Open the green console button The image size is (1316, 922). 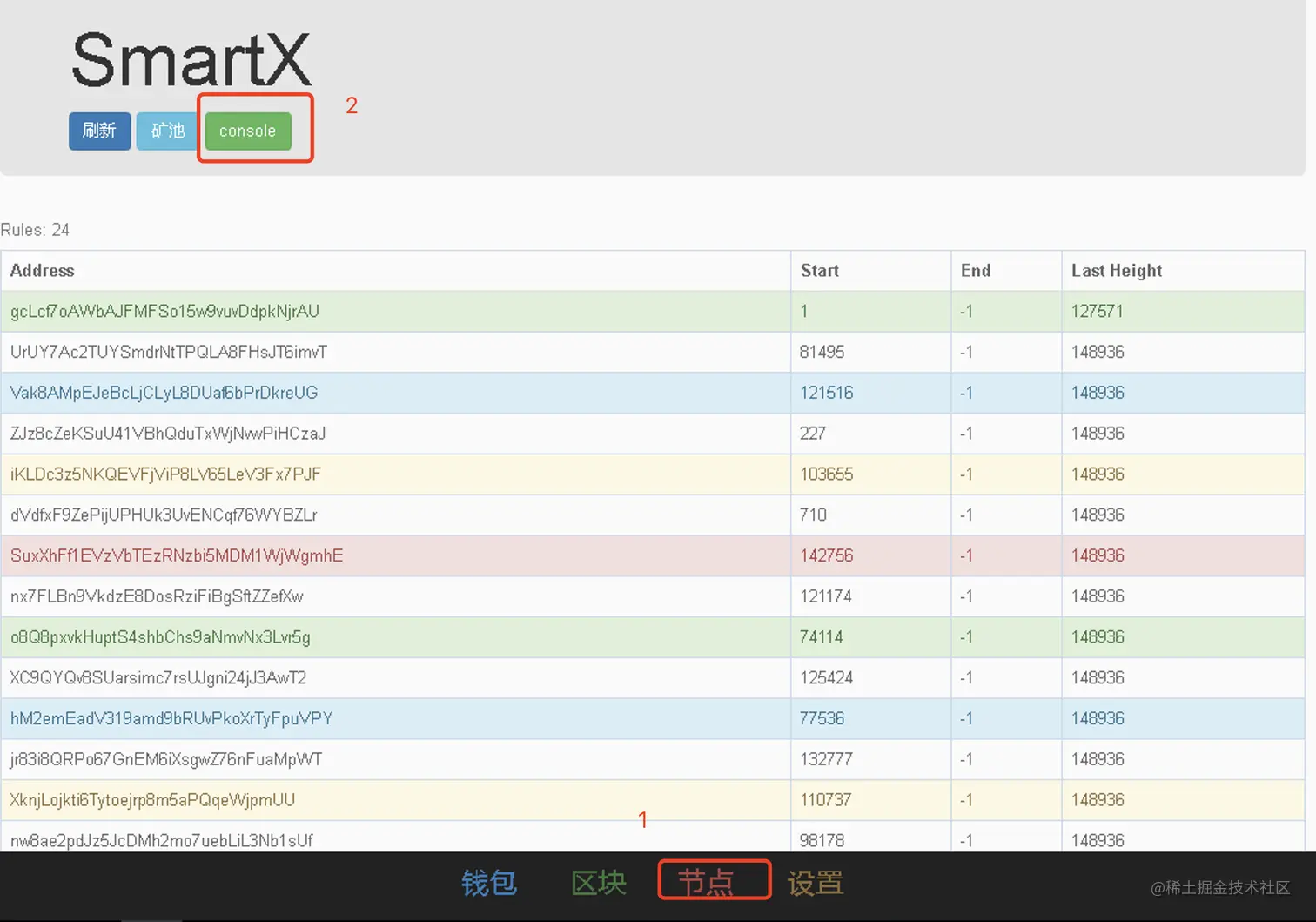248,131
